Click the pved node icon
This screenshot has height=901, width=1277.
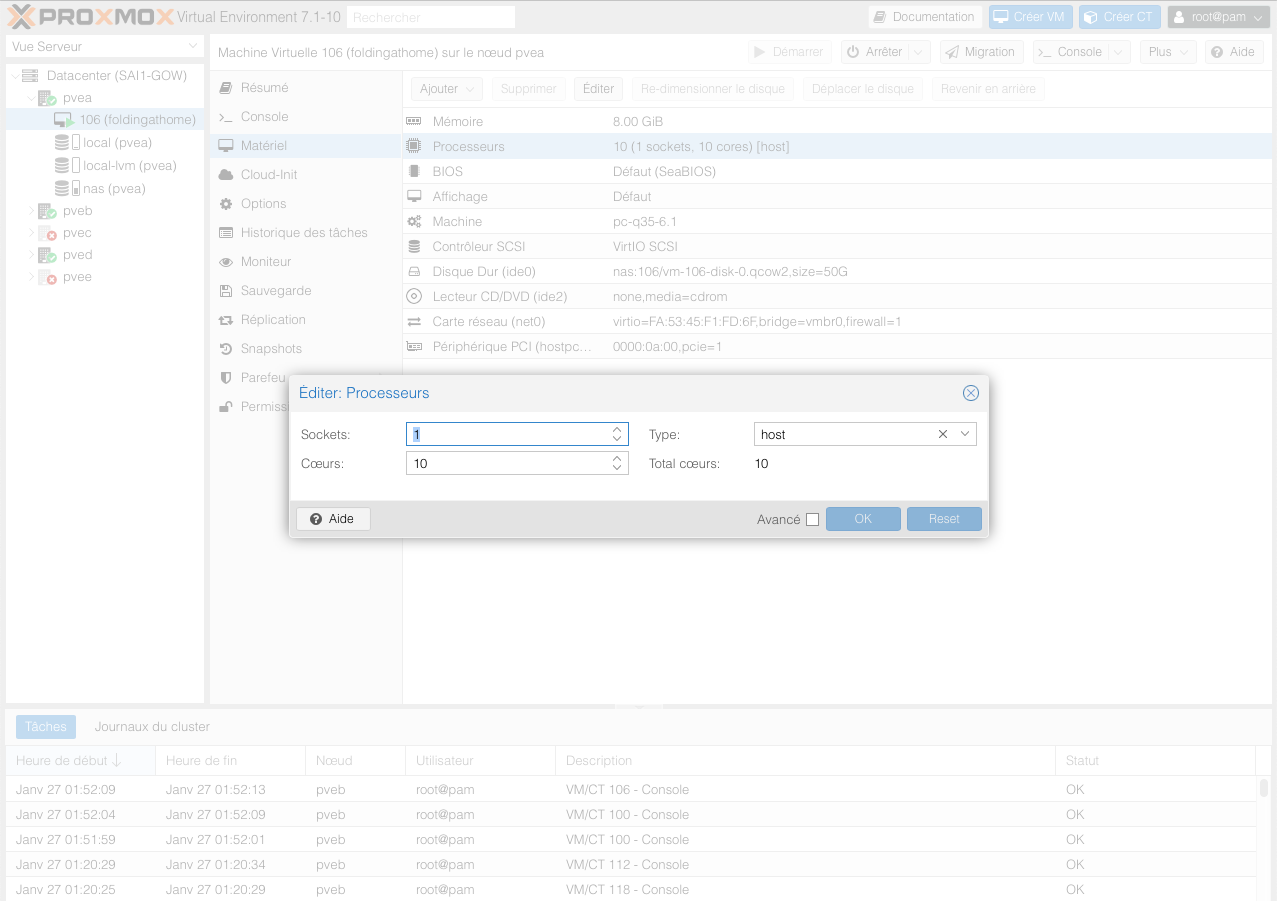click(x=47, y=255)
